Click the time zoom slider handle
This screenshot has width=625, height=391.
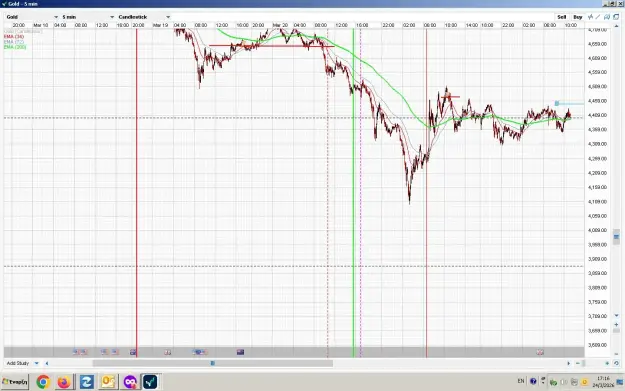[583, 363]
